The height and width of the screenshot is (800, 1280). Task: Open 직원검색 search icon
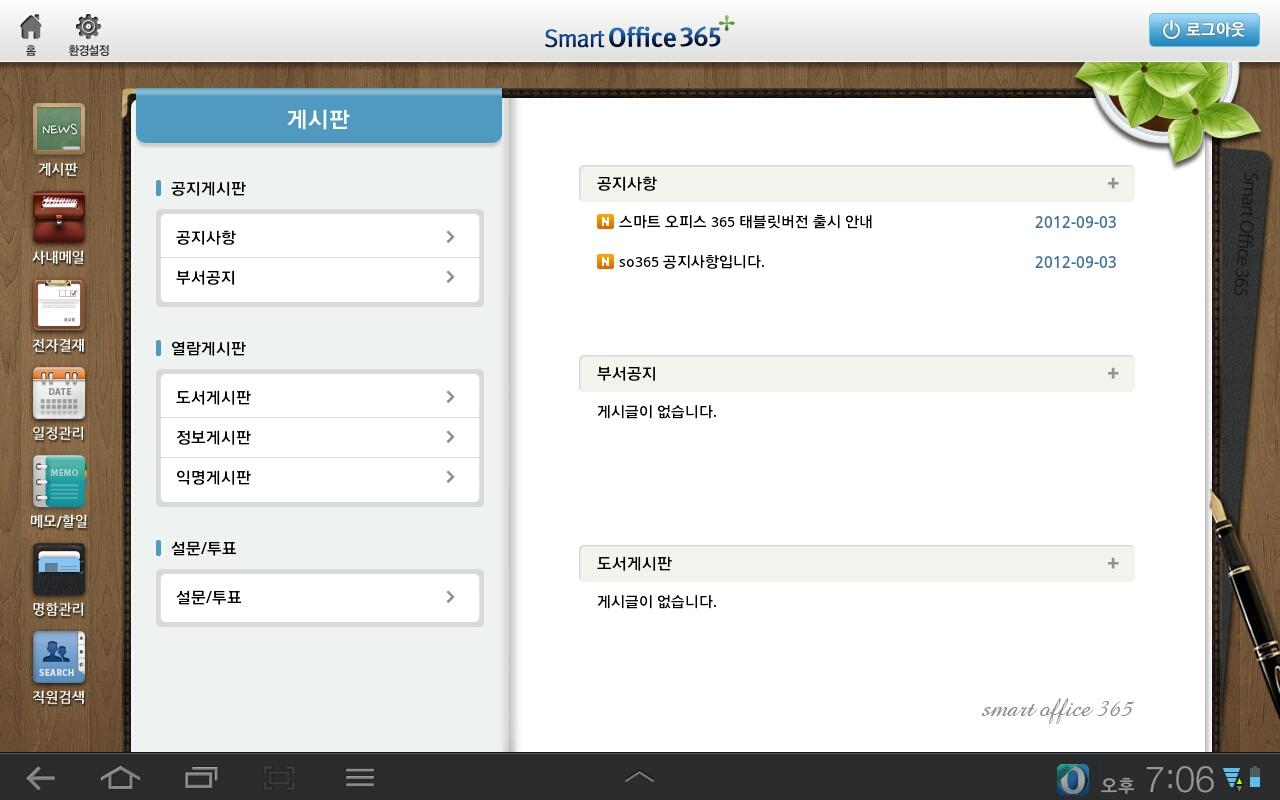59,658
